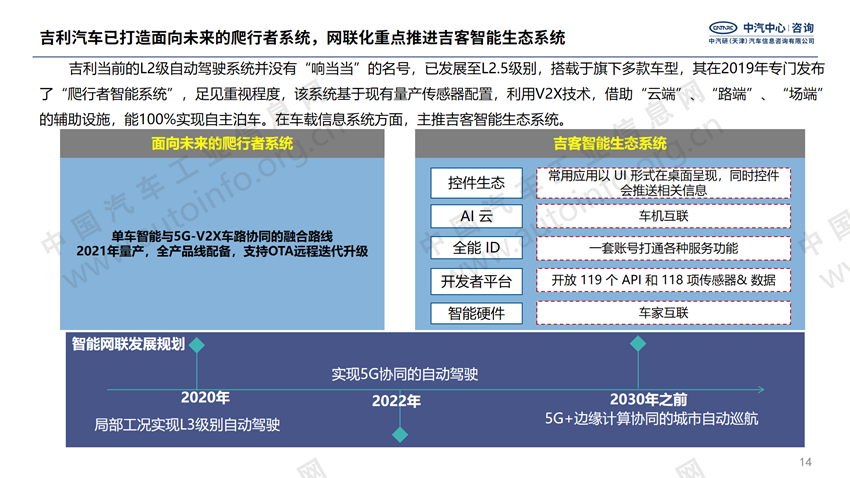The height and width of the screenshot is (478, 850).
Task: Click the page number 14
Action: pos(806,462)
